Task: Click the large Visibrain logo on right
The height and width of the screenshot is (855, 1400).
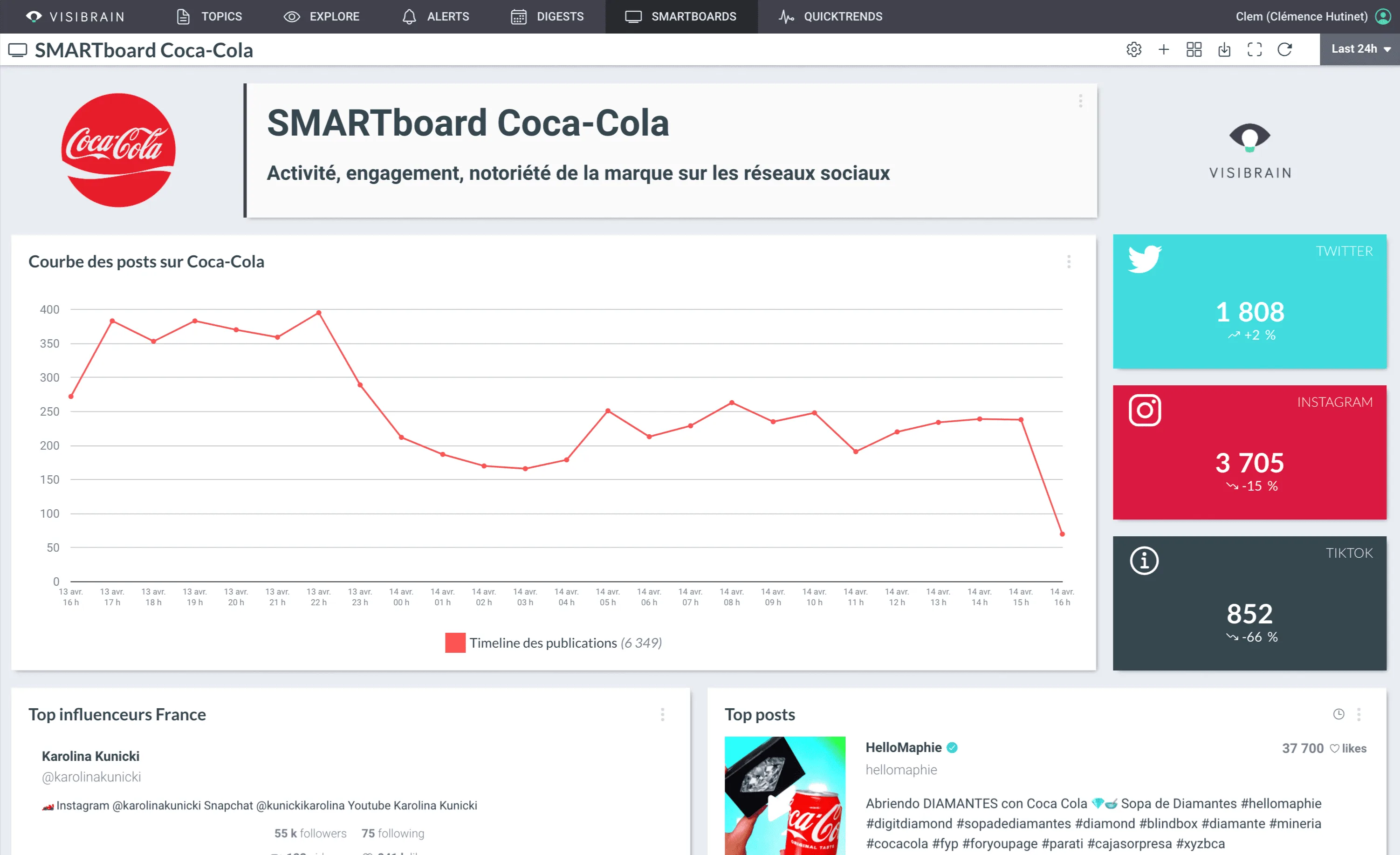Action: coord(1250,150)
